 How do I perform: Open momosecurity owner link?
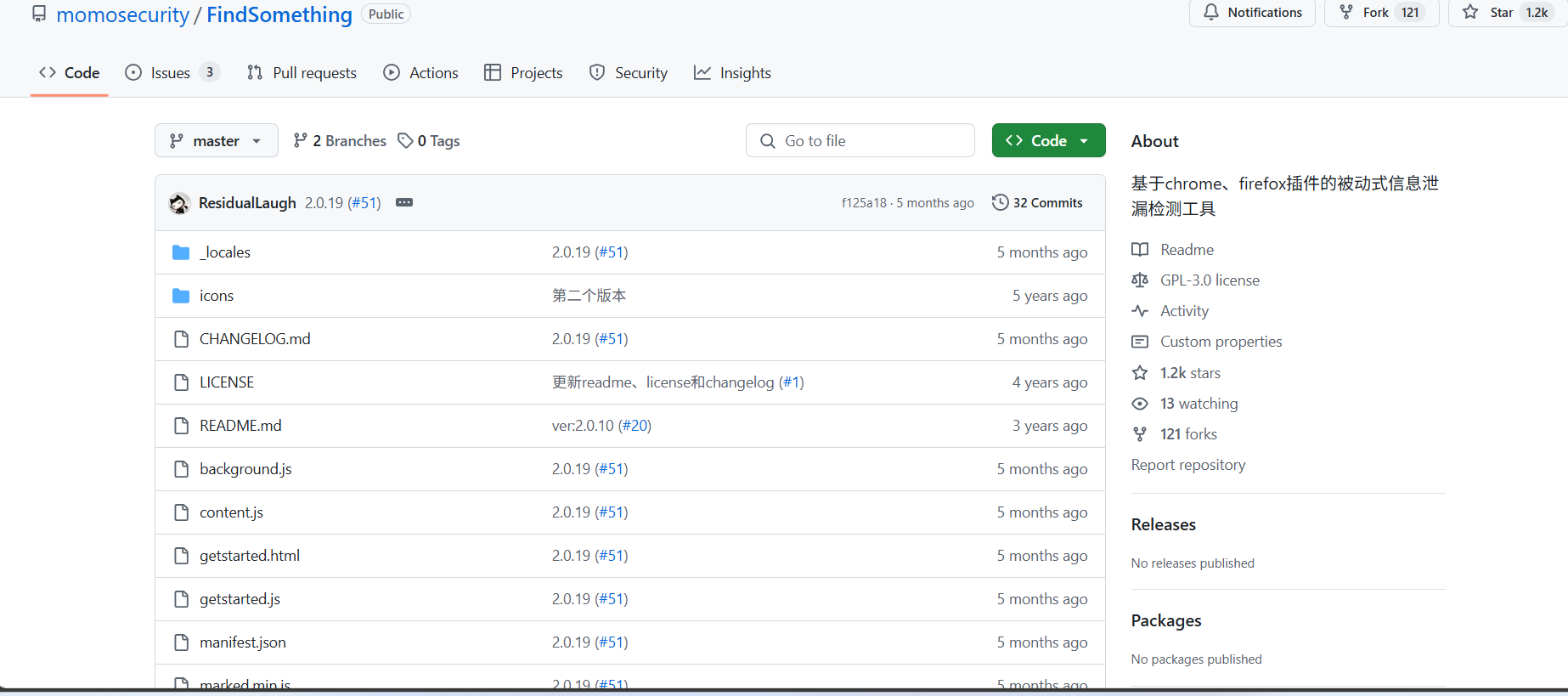(123, 15)
